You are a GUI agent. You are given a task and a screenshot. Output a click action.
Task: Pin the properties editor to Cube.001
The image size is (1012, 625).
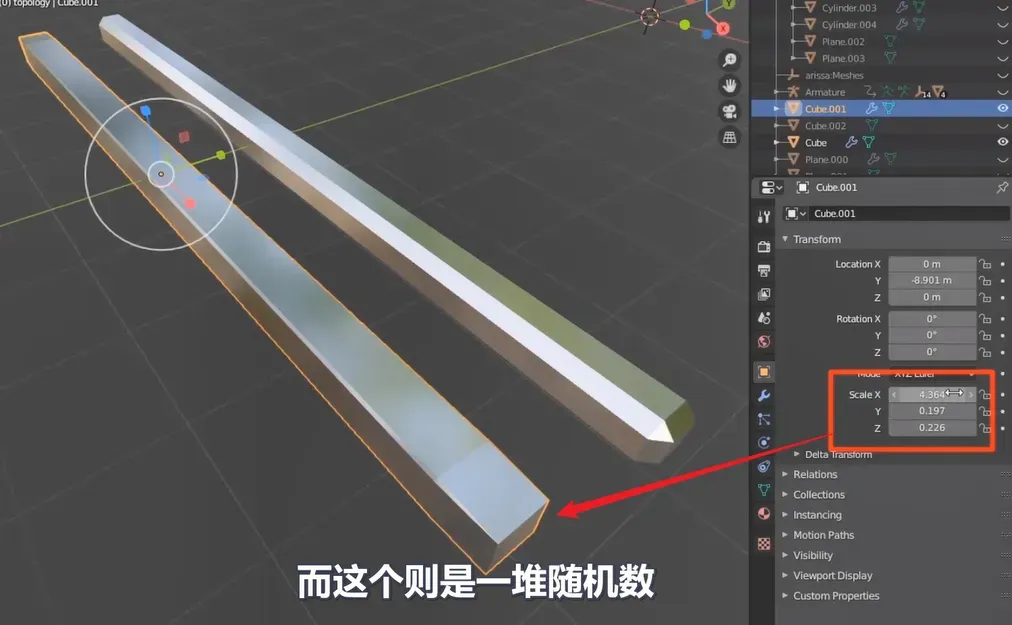pos(1002,187)
